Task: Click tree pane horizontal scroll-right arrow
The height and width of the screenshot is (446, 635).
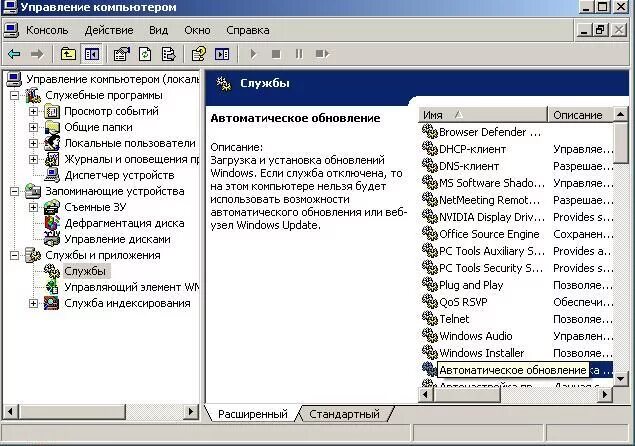Action: pyautogui.click(x=190, y=412)
